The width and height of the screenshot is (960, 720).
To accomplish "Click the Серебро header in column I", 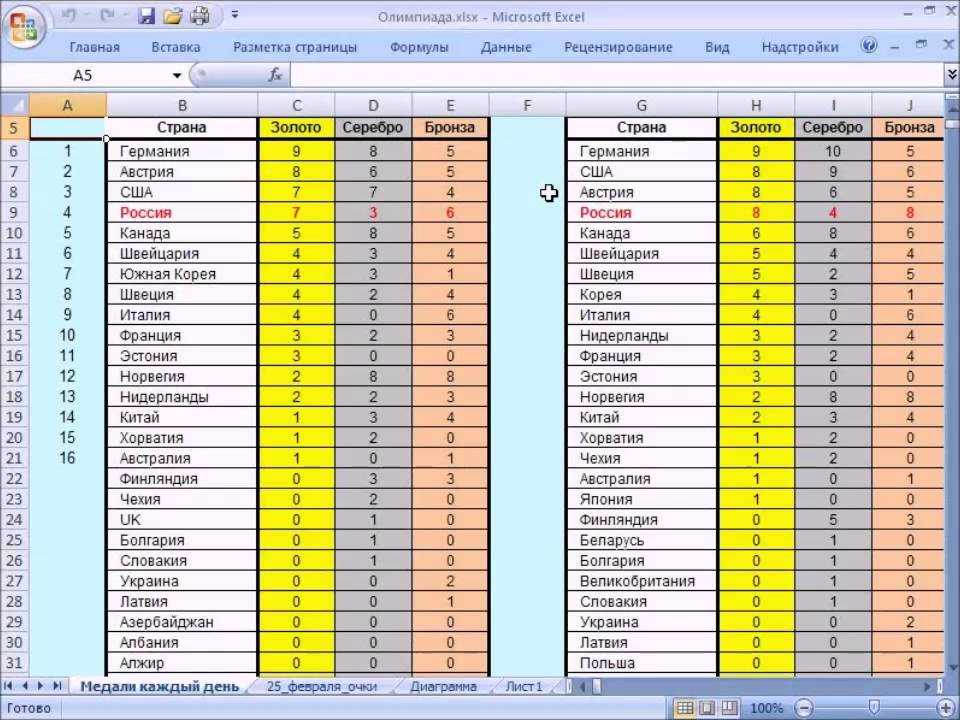I will pos(833,127).
